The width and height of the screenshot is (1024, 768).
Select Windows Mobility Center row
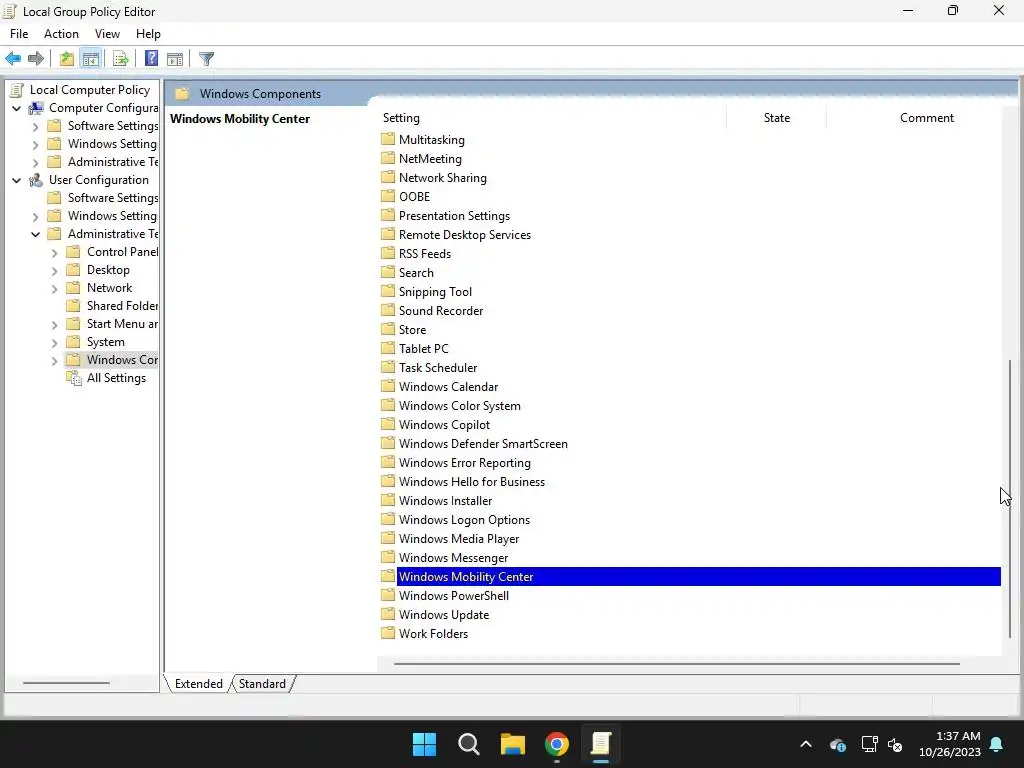click(690, 577)
